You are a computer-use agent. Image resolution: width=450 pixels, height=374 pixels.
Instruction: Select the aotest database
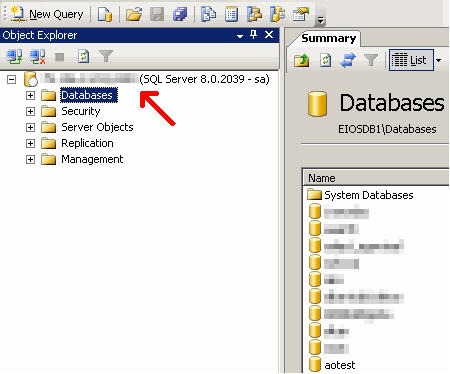pyautogui.click(x=340, y=365)
